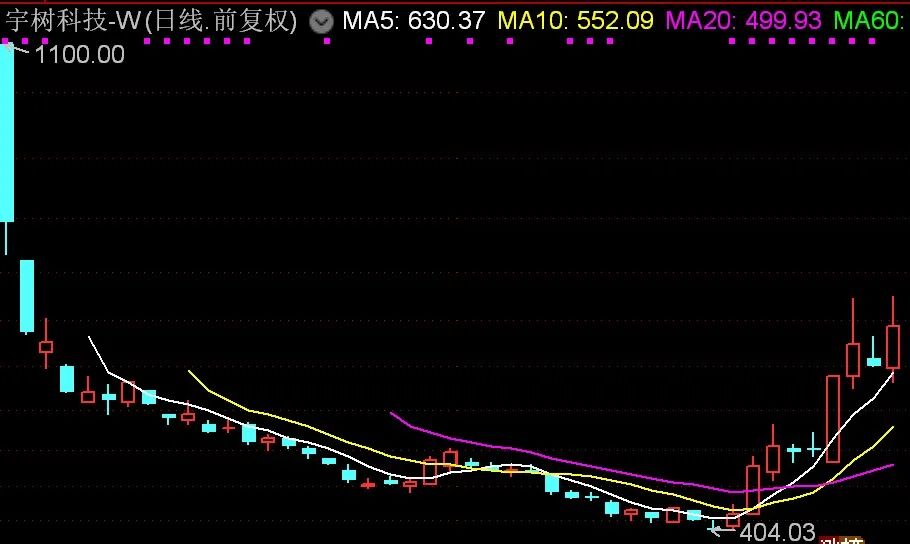Click the 404.03 low price label

pyautogui.click(x=778, y=531)
